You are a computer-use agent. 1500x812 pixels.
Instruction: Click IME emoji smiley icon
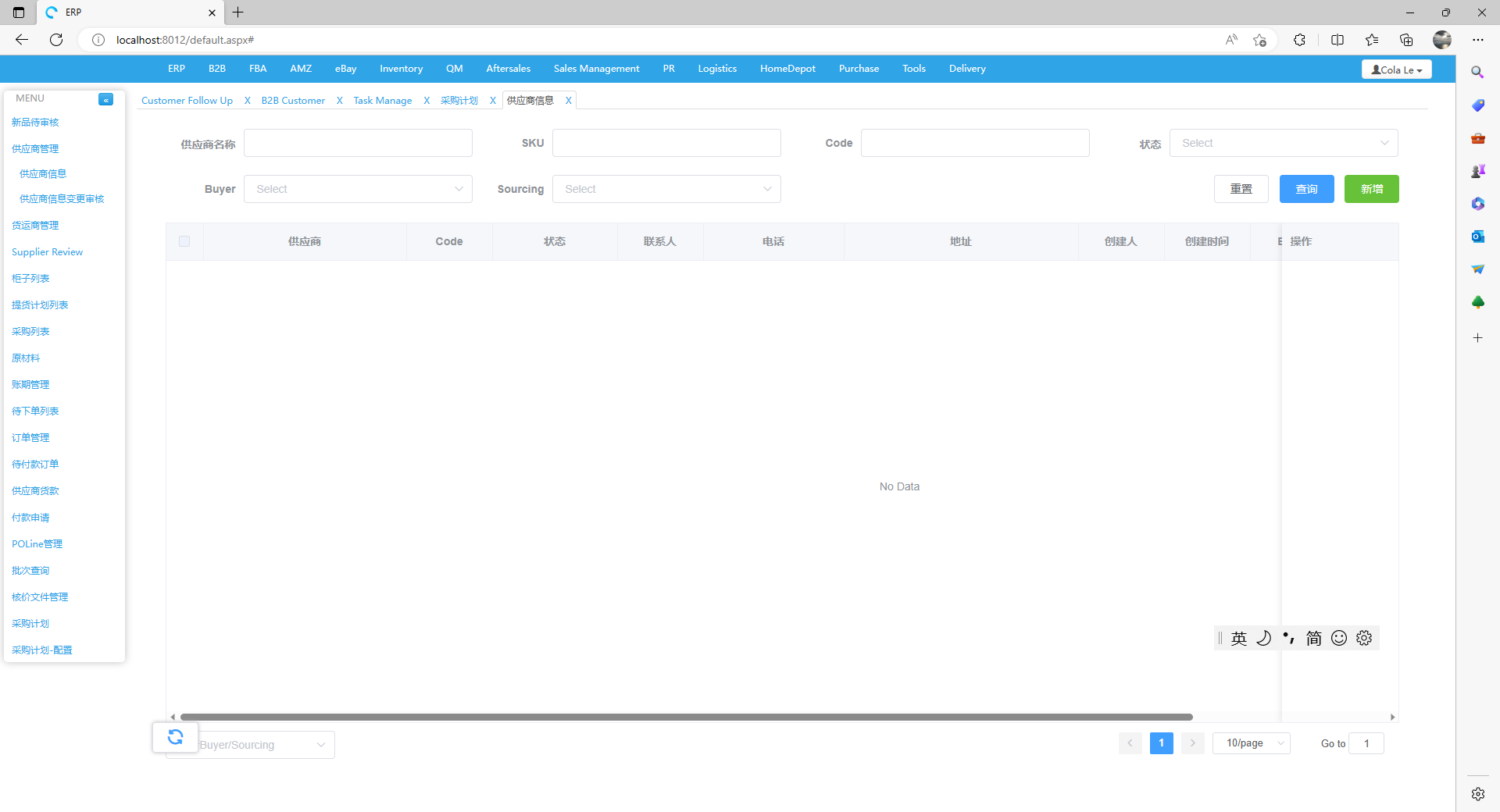pos(1339,638)
